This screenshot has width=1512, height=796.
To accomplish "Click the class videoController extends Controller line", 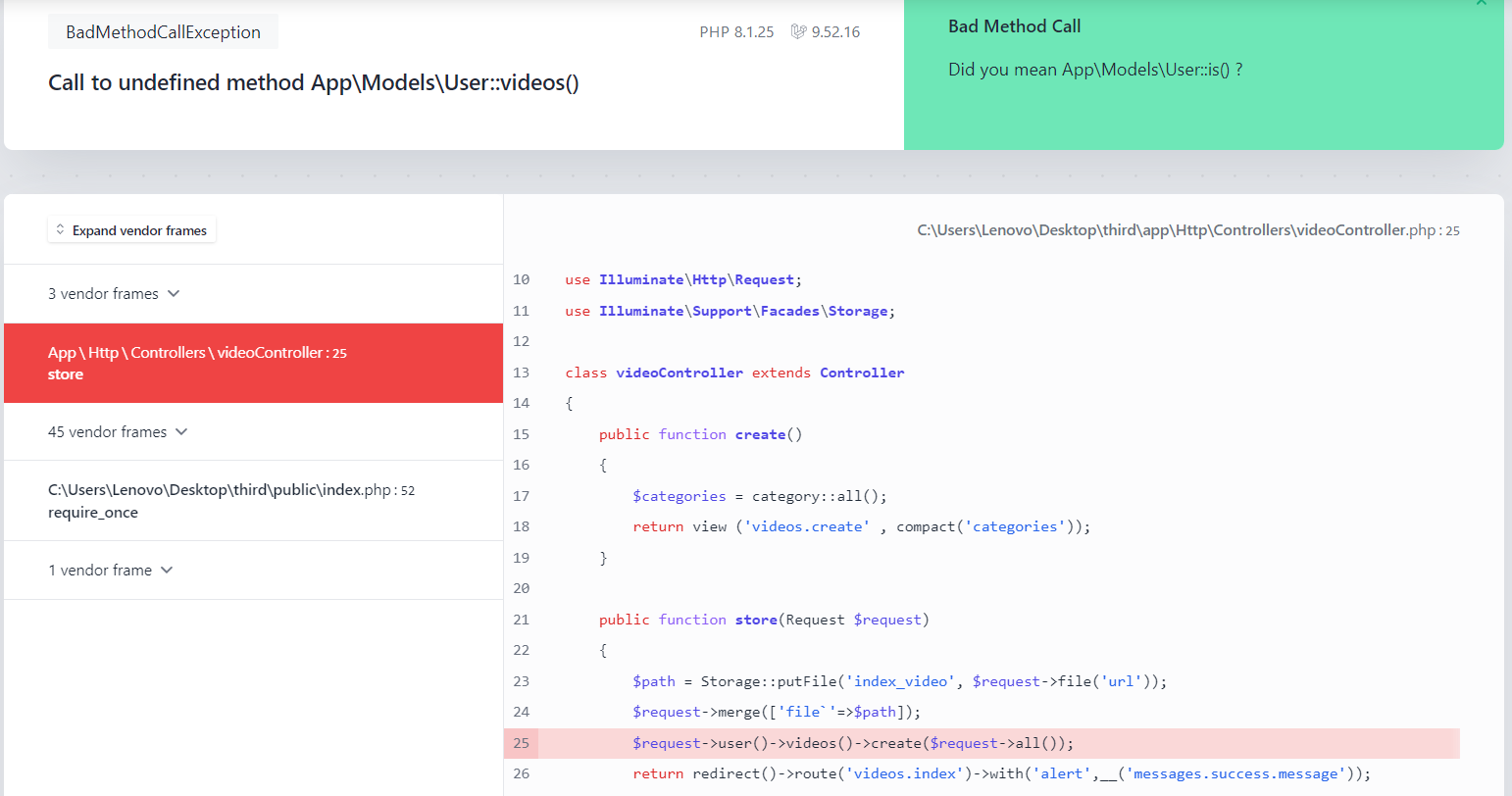I will (734, 373).
